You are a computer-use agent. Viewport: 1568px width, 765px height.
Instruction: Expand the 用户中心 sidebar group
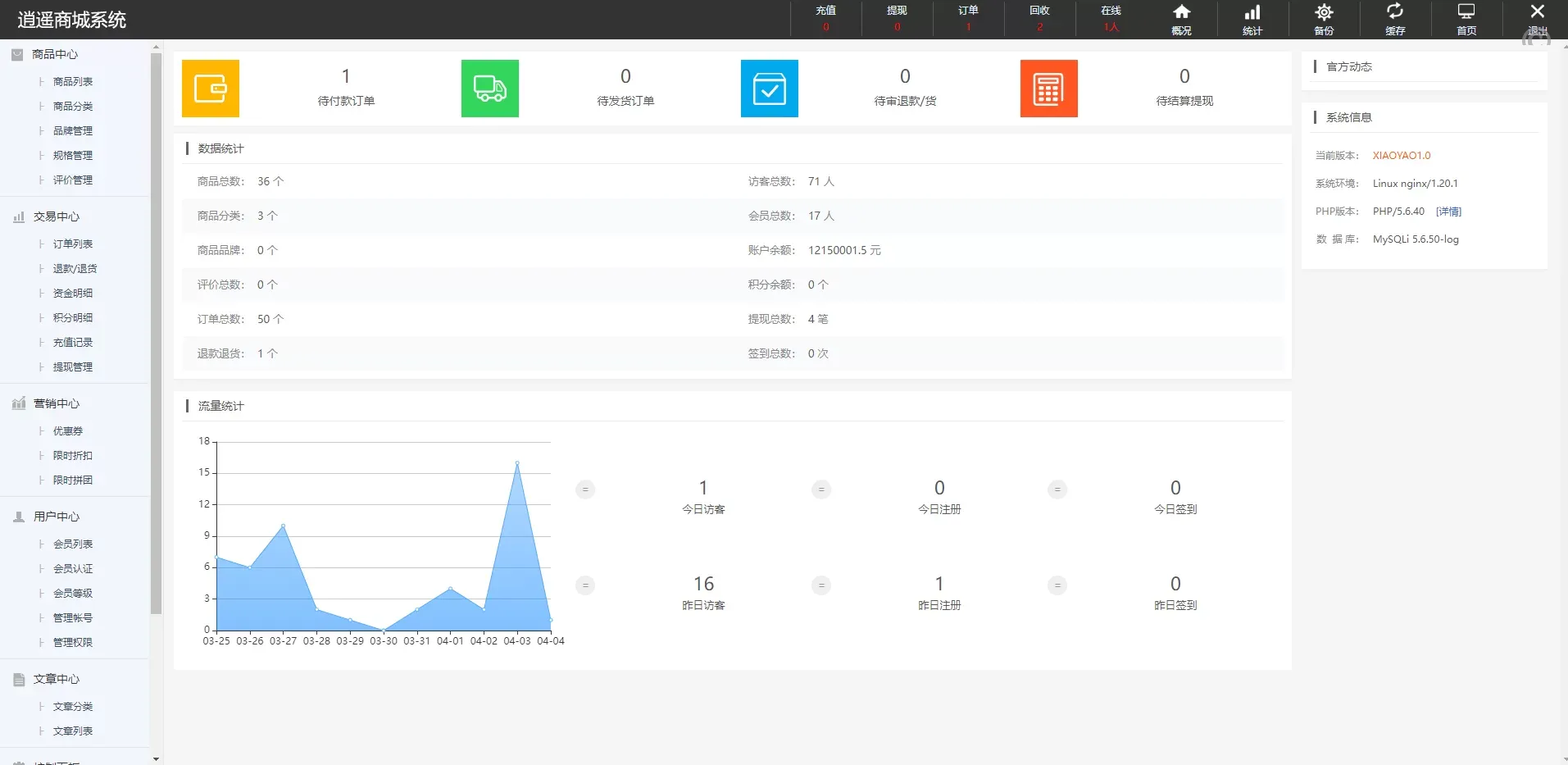pyautogui.click(x=56, y=517)
